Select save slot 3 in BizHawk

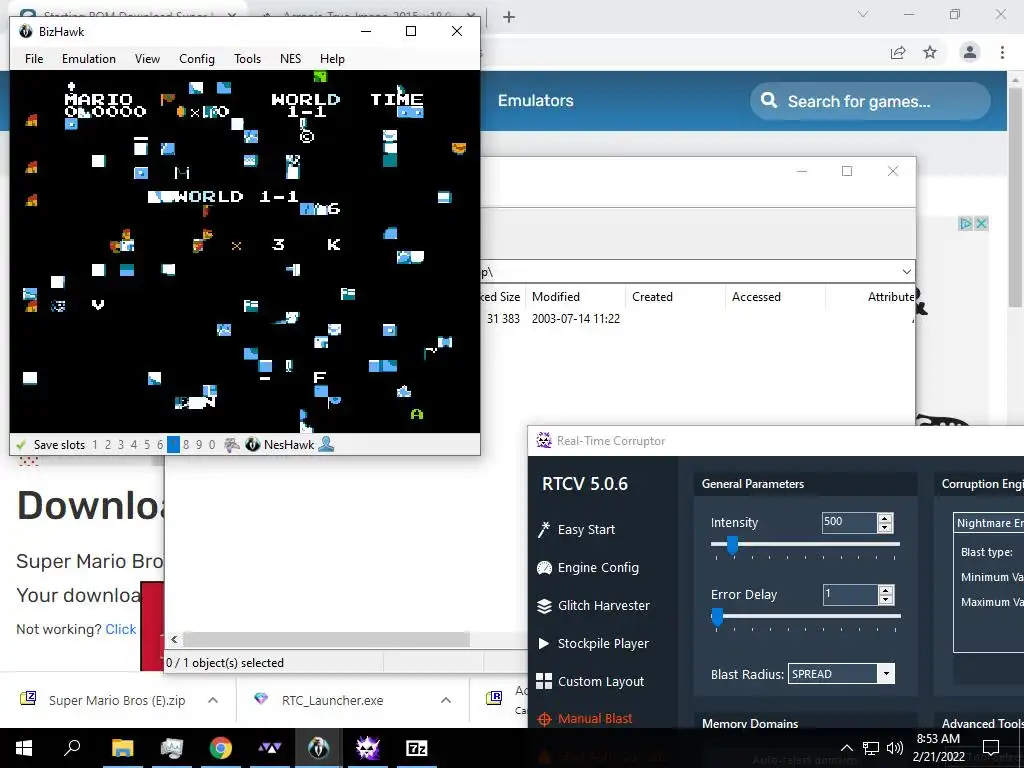click(121, 445)
